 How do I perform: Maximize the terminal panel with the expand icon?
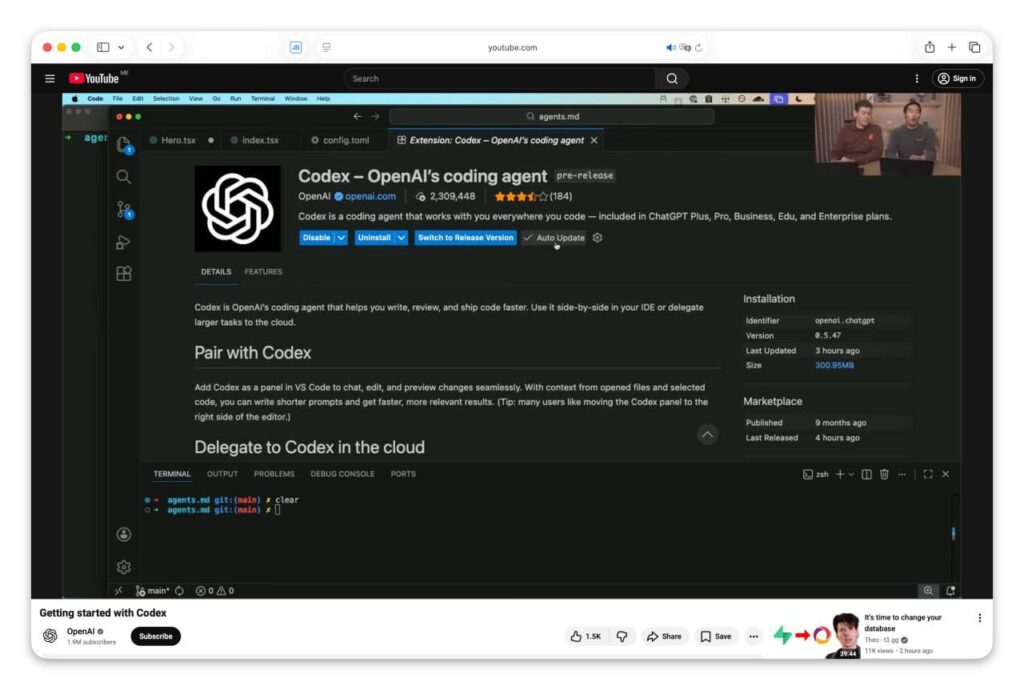928,474
